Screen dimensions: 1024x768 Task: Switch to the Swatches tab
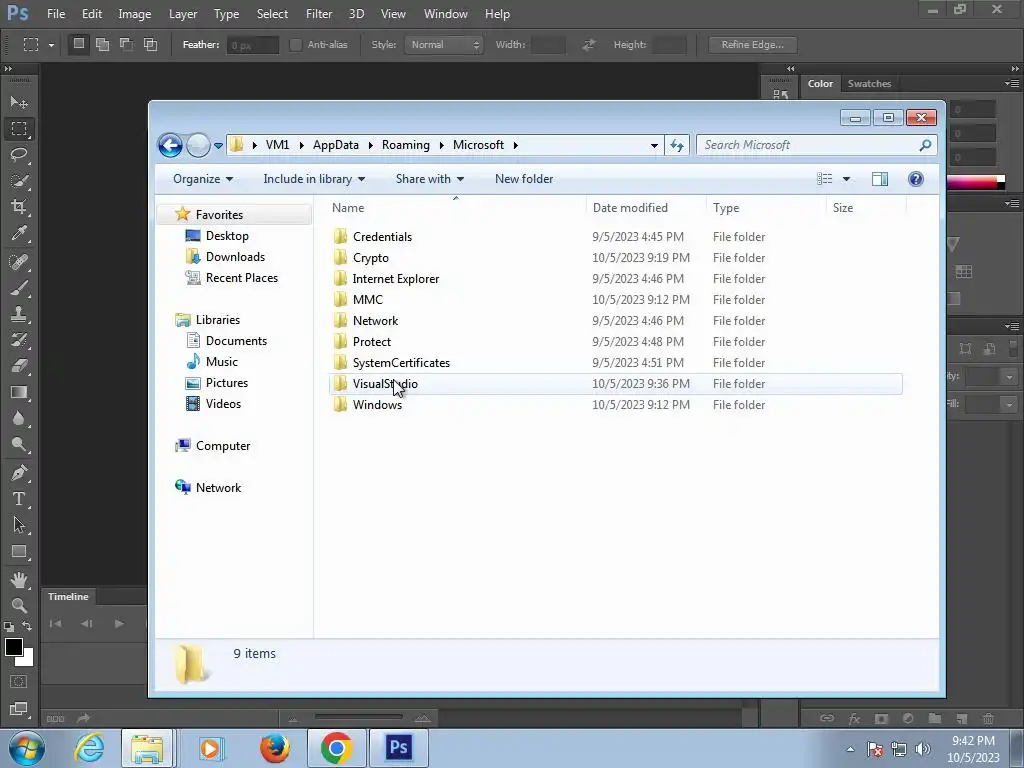coord(869,84)
